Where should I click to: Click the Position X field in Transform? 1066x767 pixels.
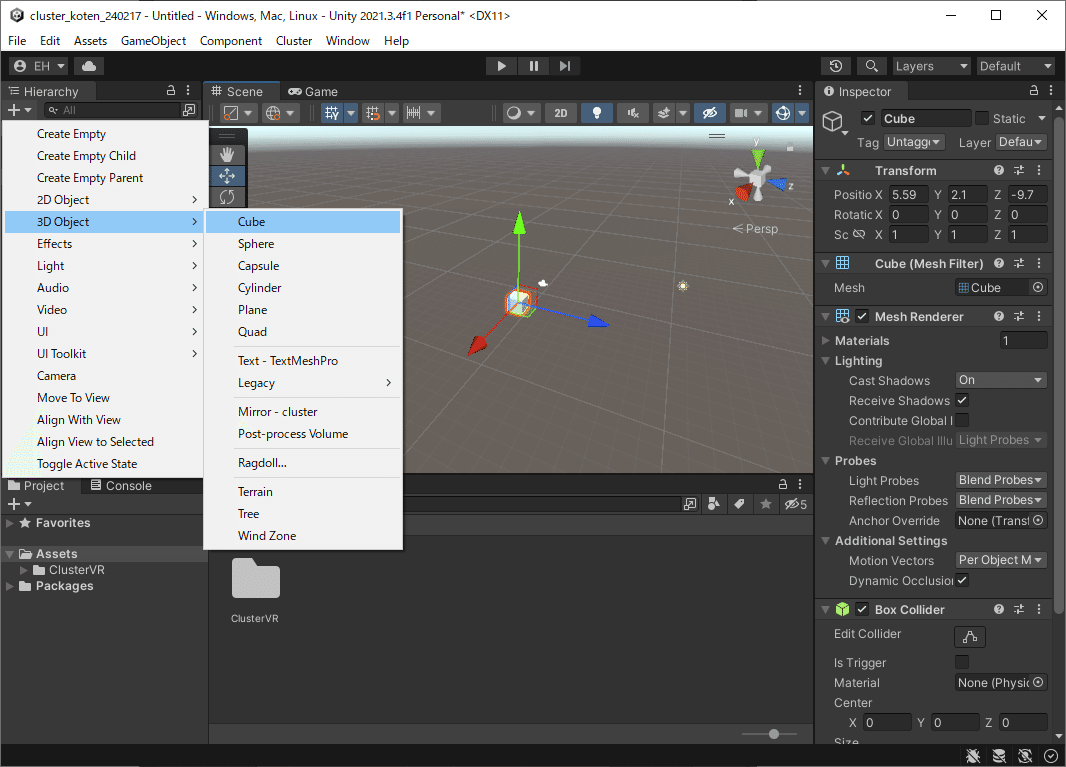point(908,194)
